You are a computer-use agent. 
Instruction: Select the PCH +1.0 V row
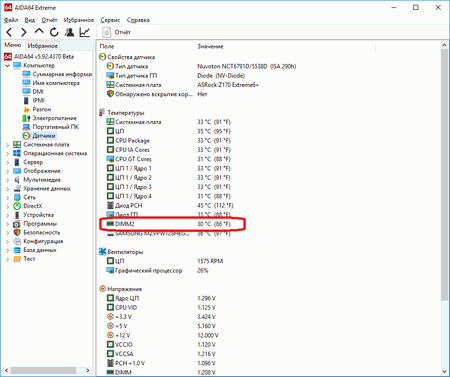pyautogui.click(x=161, y=363)
